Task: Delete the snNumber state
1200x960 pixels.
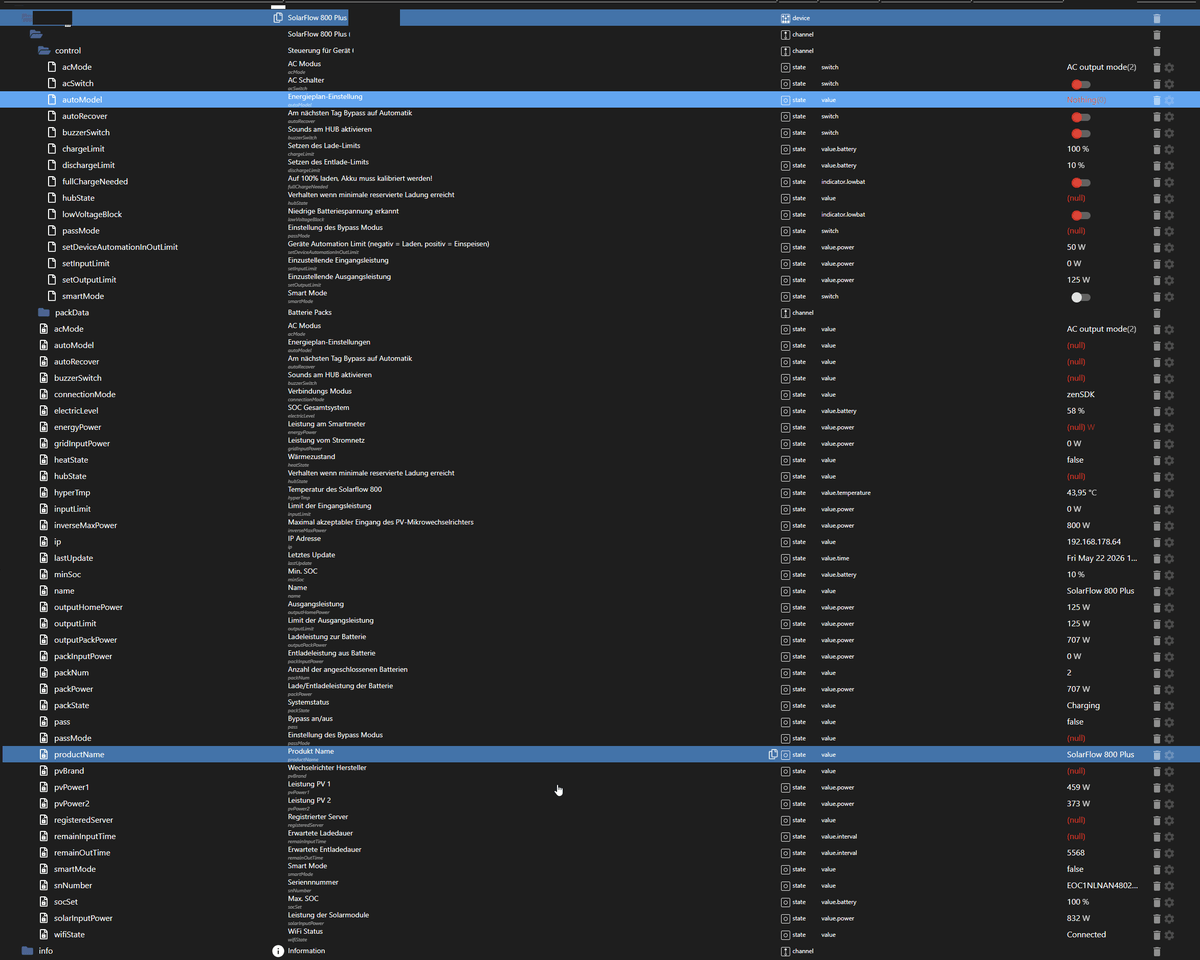Action: [x=1157, y=886]
